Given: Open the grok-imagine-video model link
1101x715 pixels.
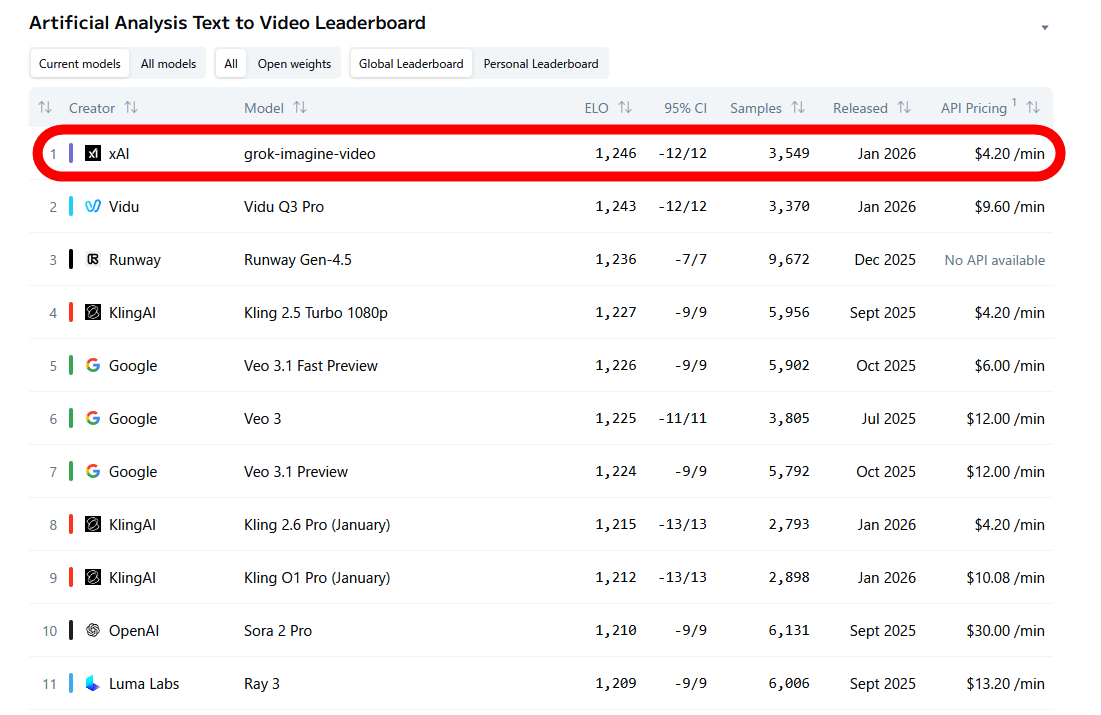Looking at the screenshot, I should pos(310,154).
